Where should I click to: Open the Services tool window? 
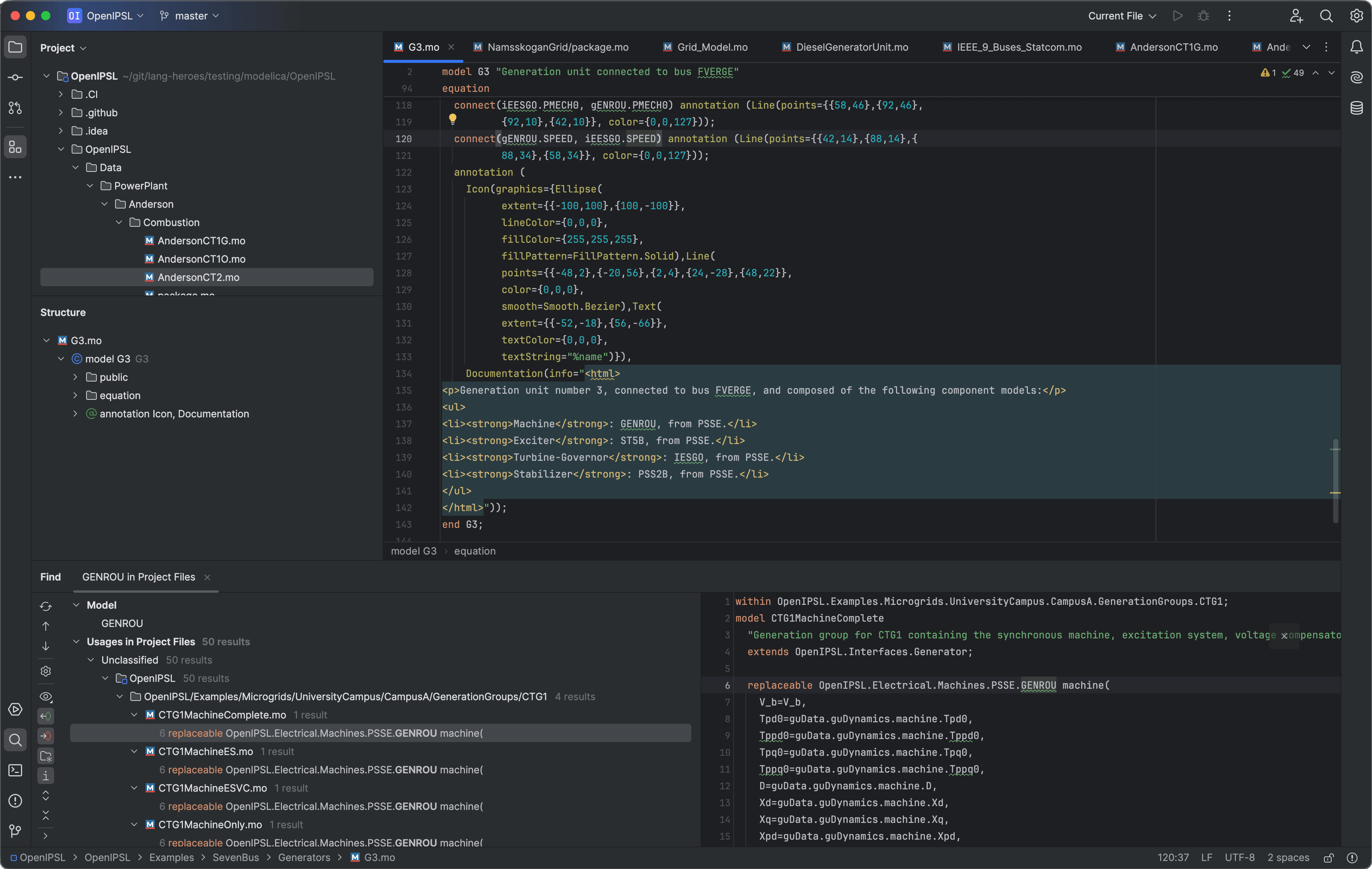point(15,709)
